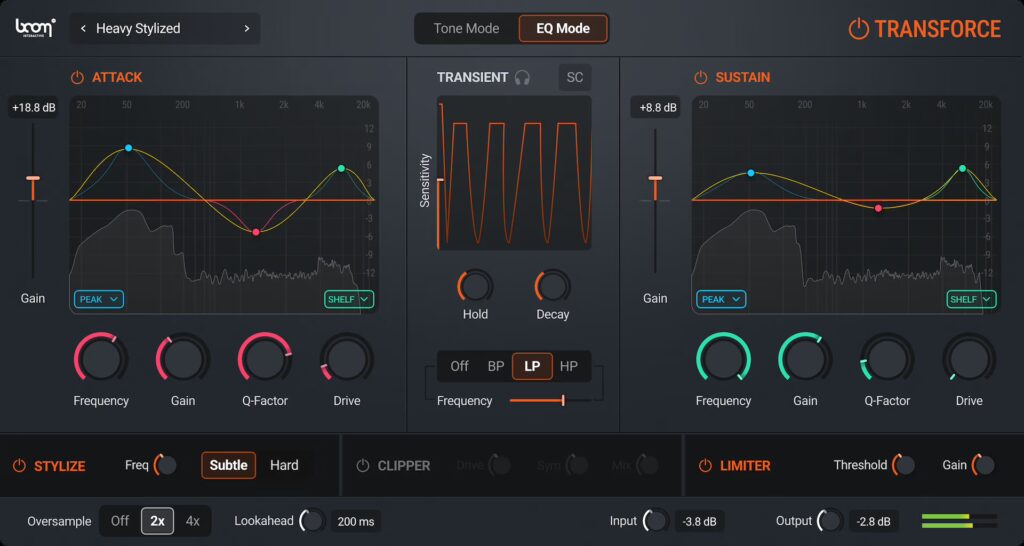Click the +18.8 dB Attack gain value
The image size is (1024, 546).
point(33,108)
